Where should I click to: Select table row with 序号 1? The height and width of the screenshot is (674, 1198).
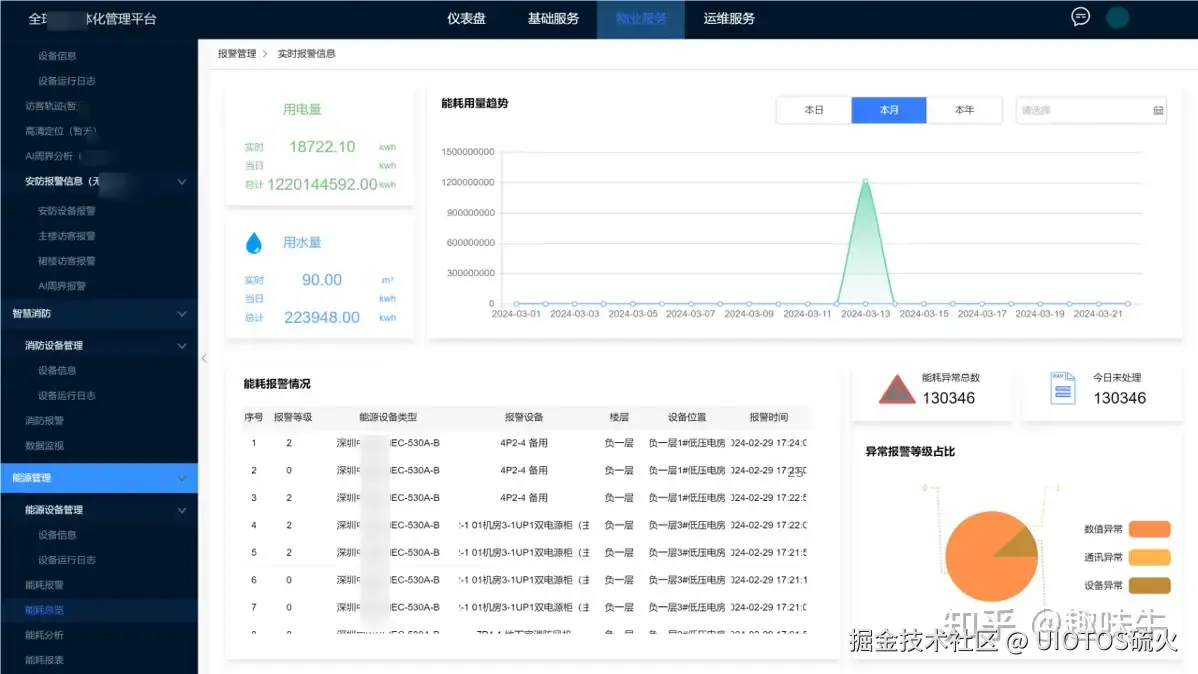(525, 443)
